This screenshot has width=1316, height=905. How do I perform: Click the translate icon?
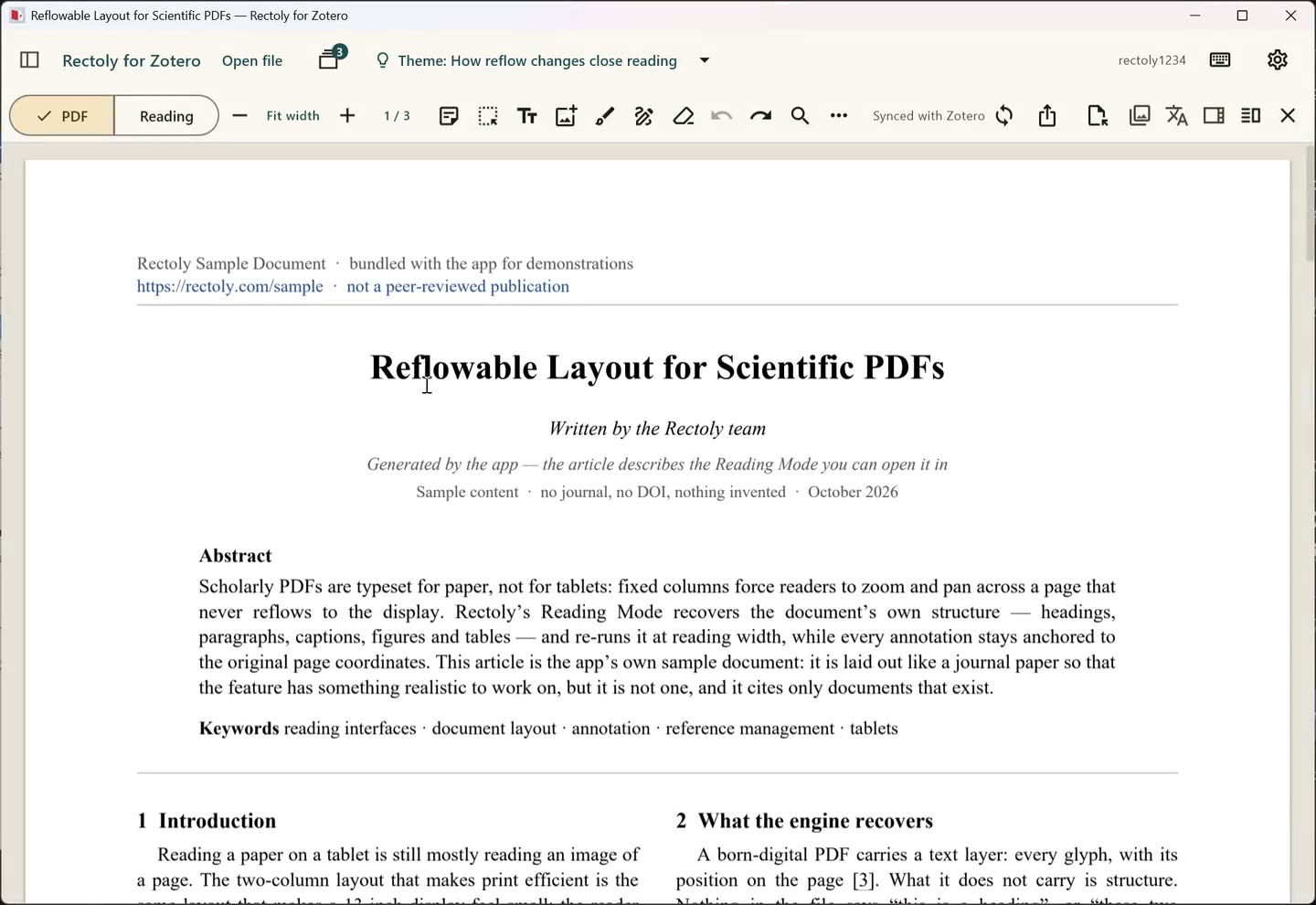click(x=1177, y=116)
